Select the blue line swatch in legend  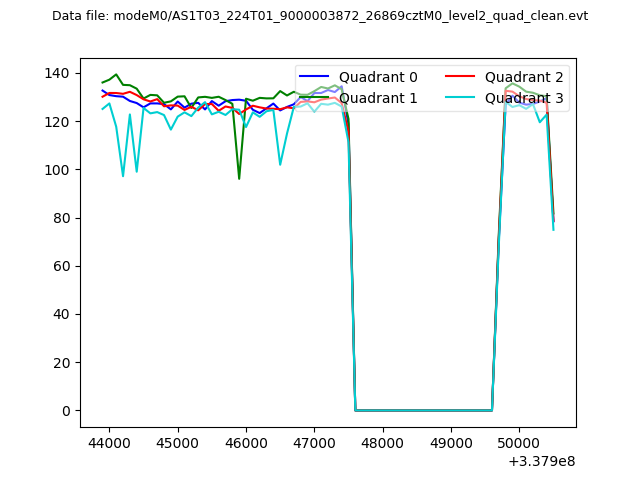coord(316,78)
